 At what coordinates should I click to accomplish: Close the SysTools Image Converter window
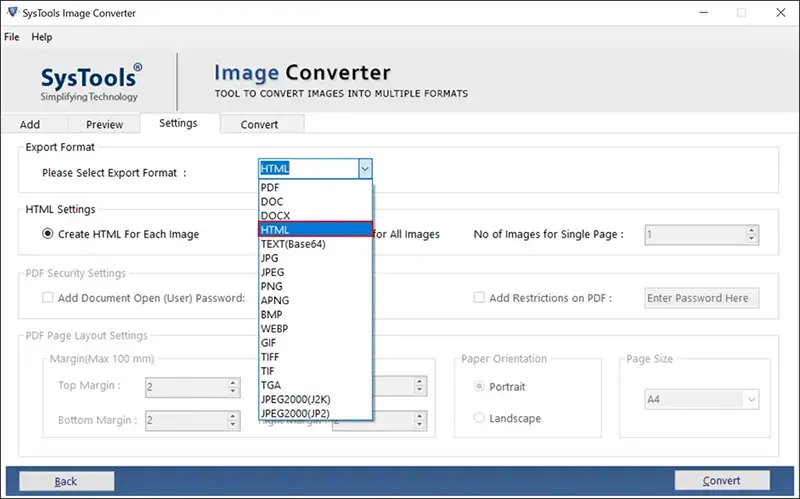tap(781, 13)
